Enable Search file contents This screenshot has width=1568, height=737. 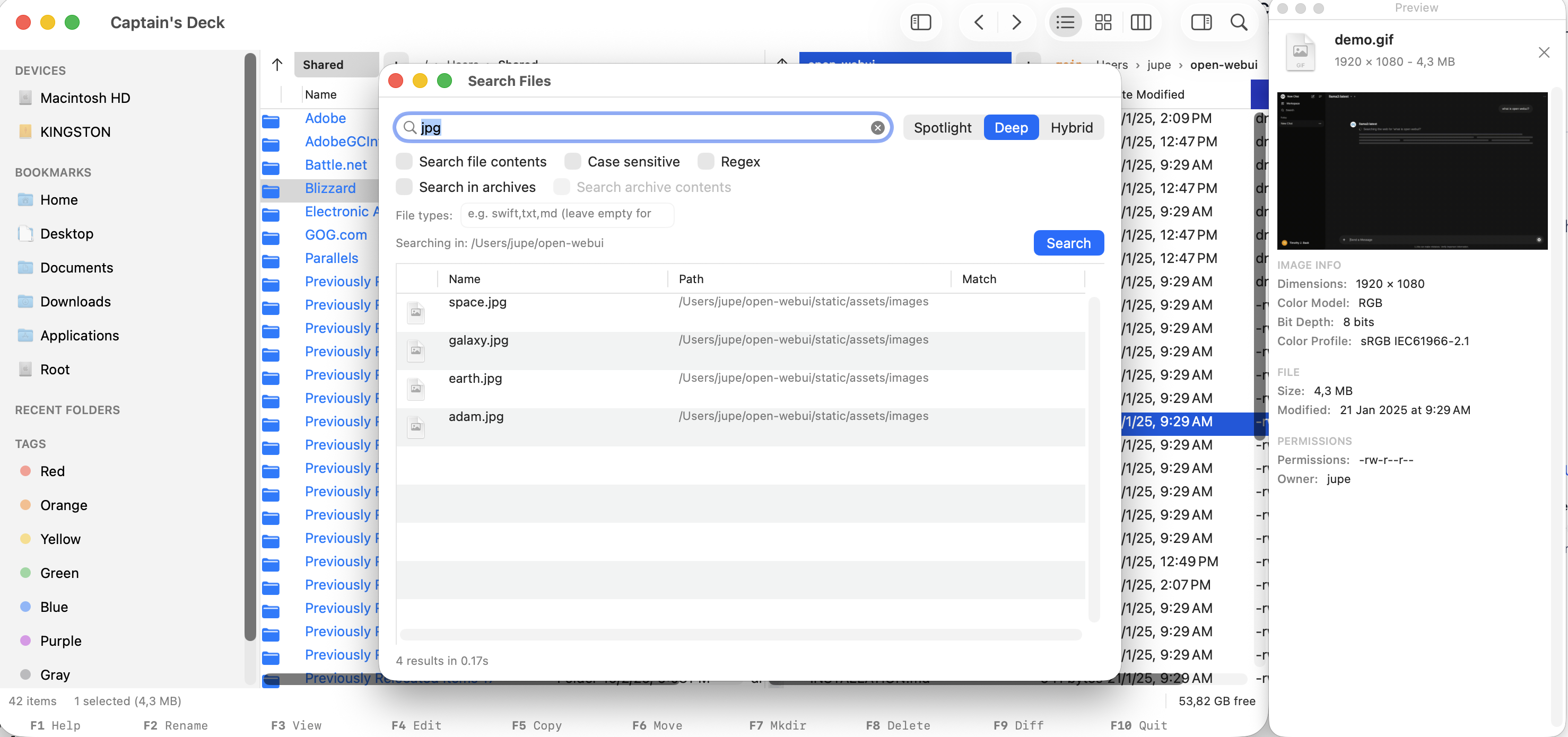click(404, 161)
